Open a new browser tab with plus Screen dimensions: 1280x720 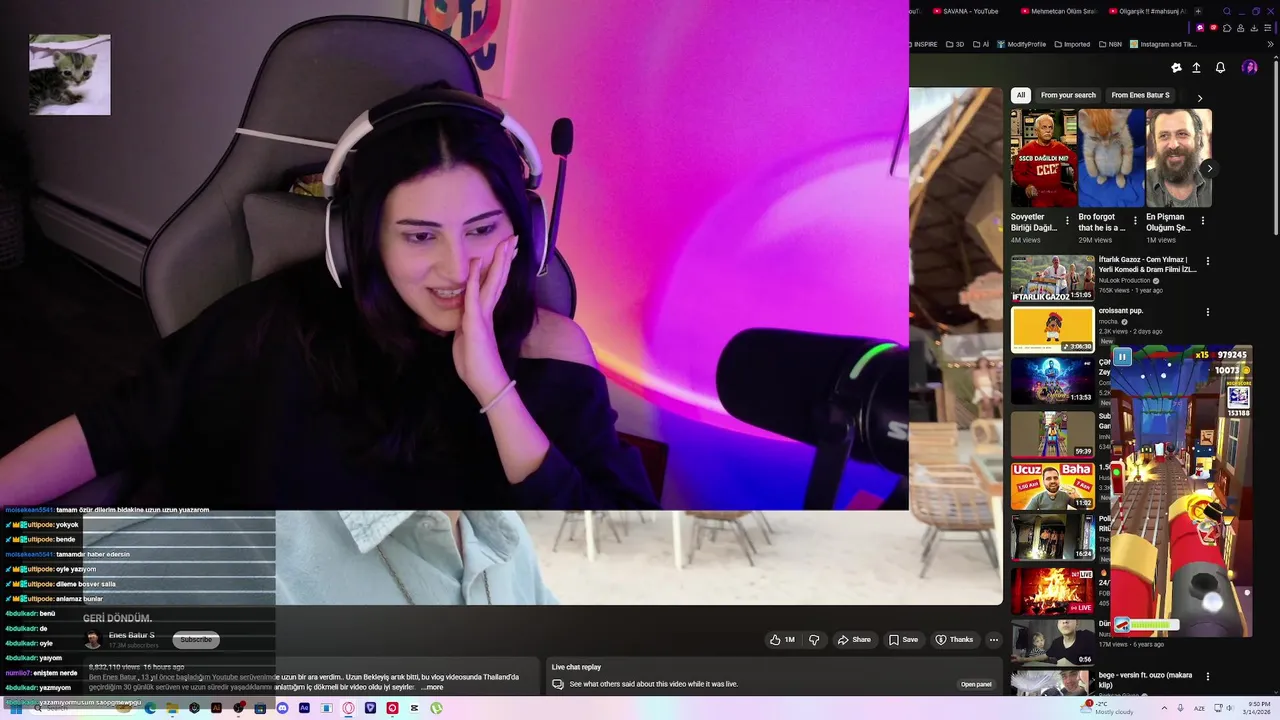pos(1198,11)
